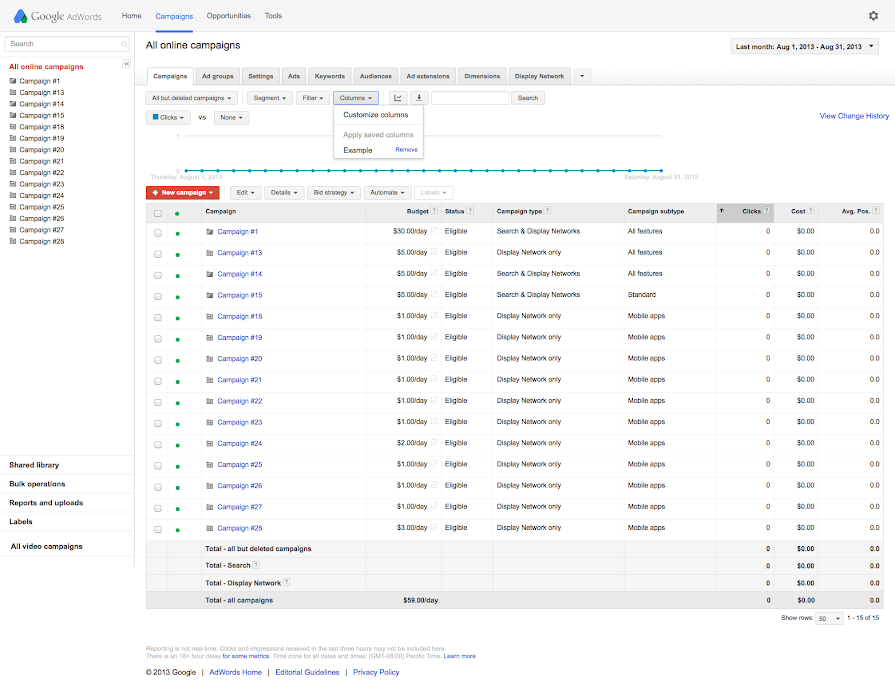Click the Campaign type help icon
This screenshot has height=696, width=895.
[547, 211]
